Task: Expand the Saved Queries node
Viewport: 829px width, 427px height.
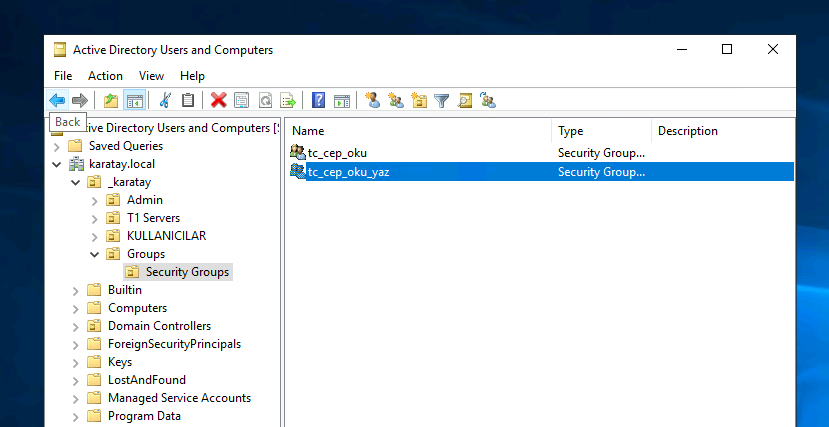Action: 57,146
